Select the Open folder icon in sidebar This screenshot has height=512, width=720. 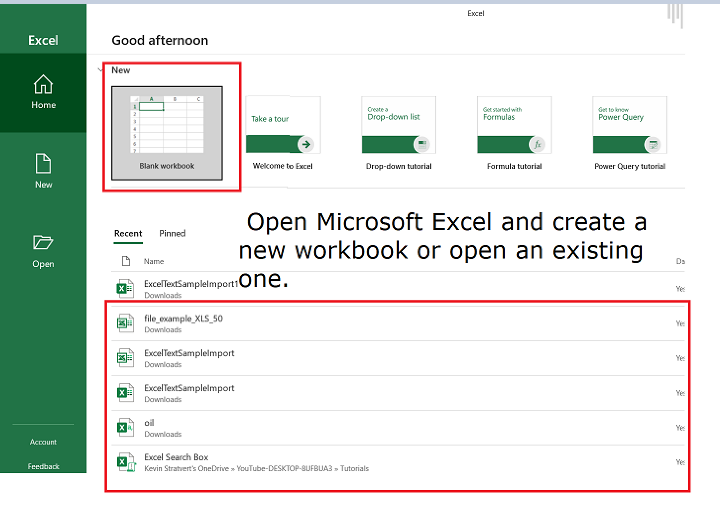coord(43,242)
